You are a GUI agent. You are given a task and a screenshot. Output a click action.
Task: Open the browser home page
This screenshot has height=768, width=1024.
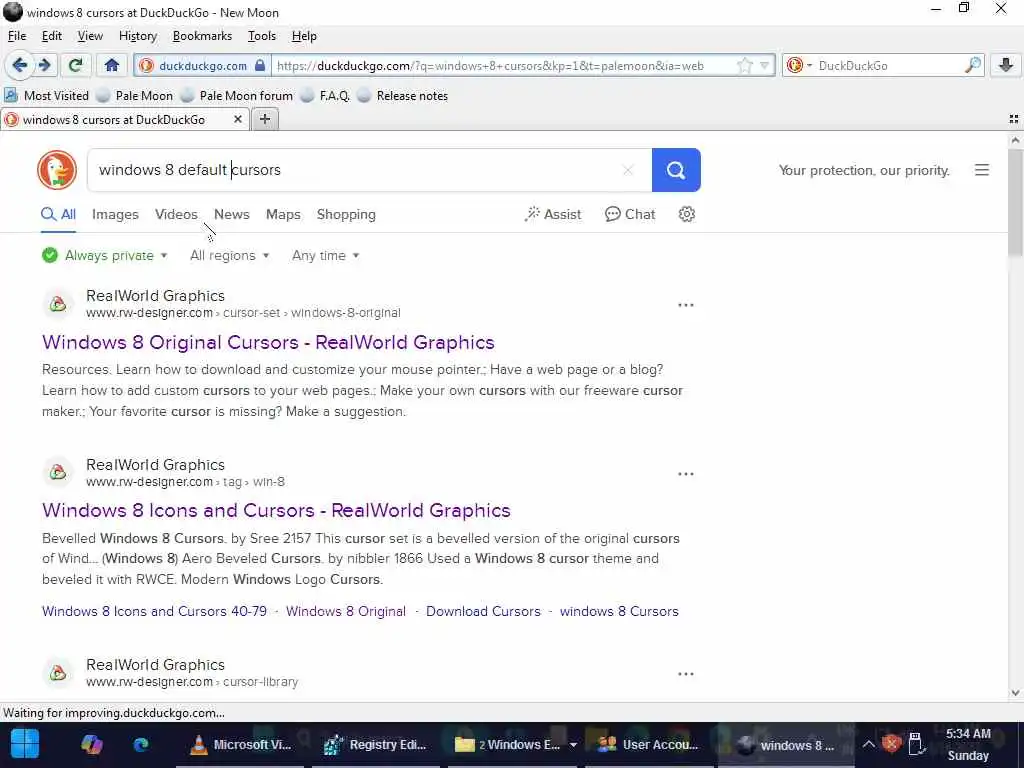point(112,65)
